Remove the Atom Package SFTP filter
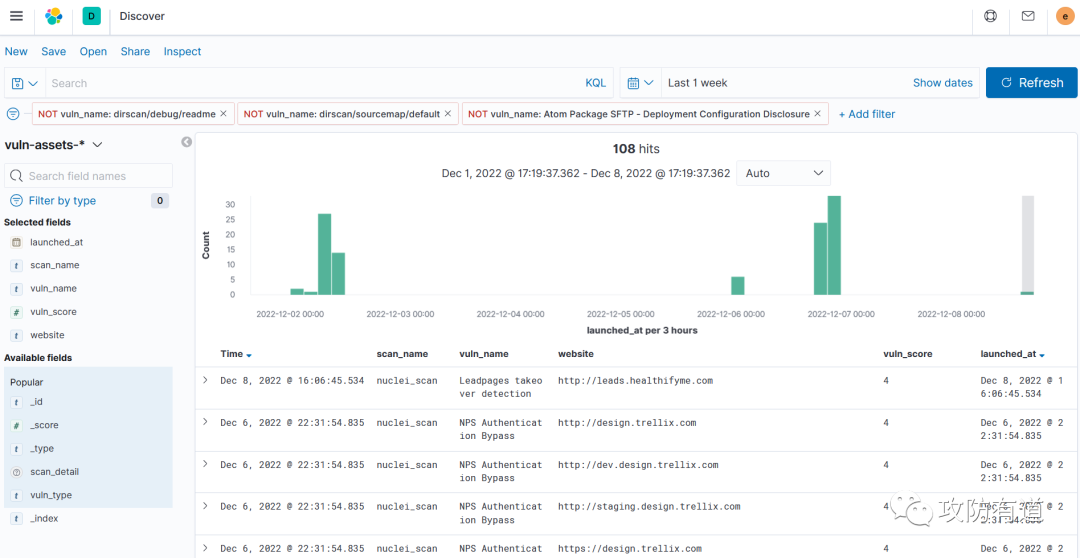The height and width of the screenshot is (558, 1080). 818,114
